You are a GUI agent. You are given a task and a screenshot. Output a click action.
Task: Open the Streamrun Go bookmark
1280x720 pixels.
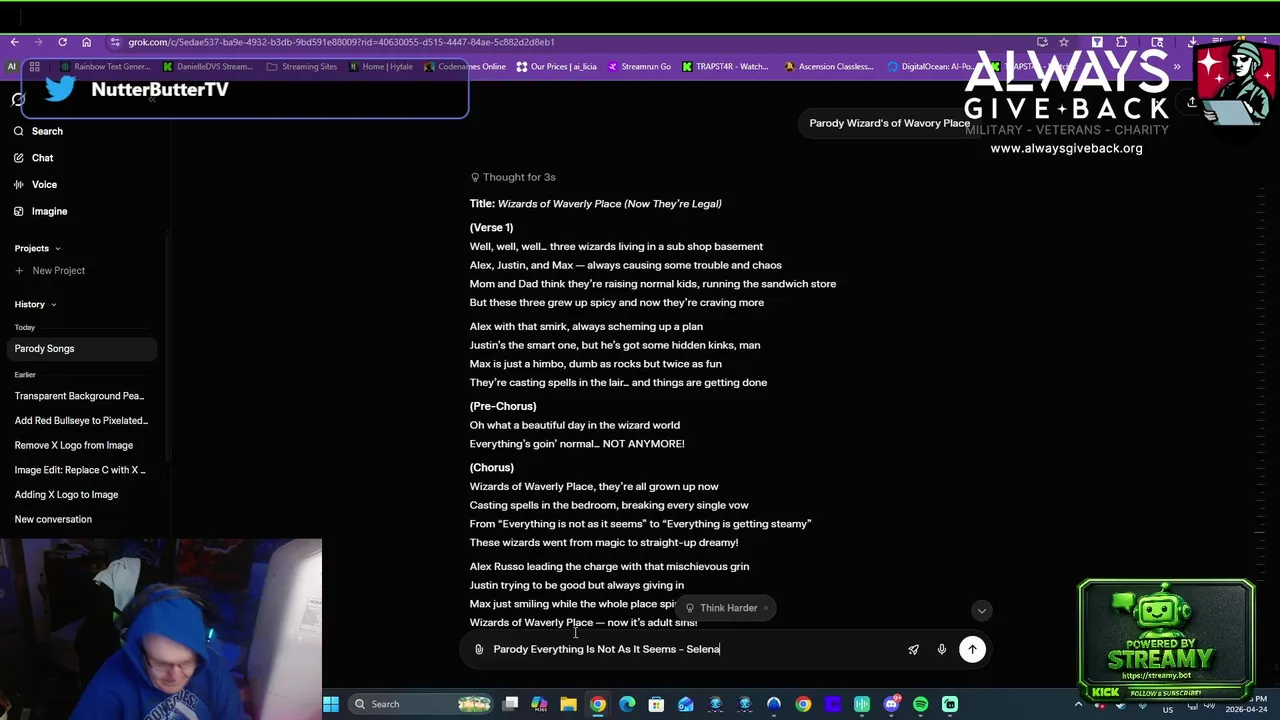point(638,67)
